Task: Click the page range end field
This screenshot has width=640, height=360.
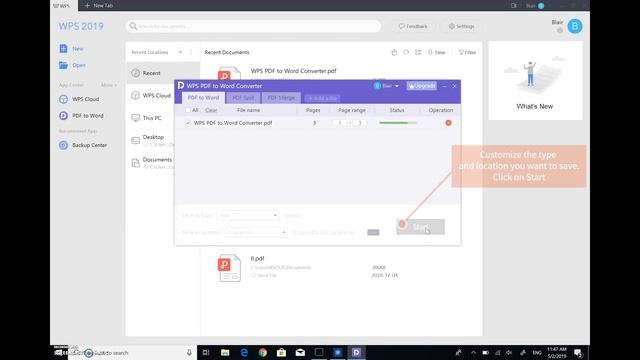Action: (x=359, y=123)
